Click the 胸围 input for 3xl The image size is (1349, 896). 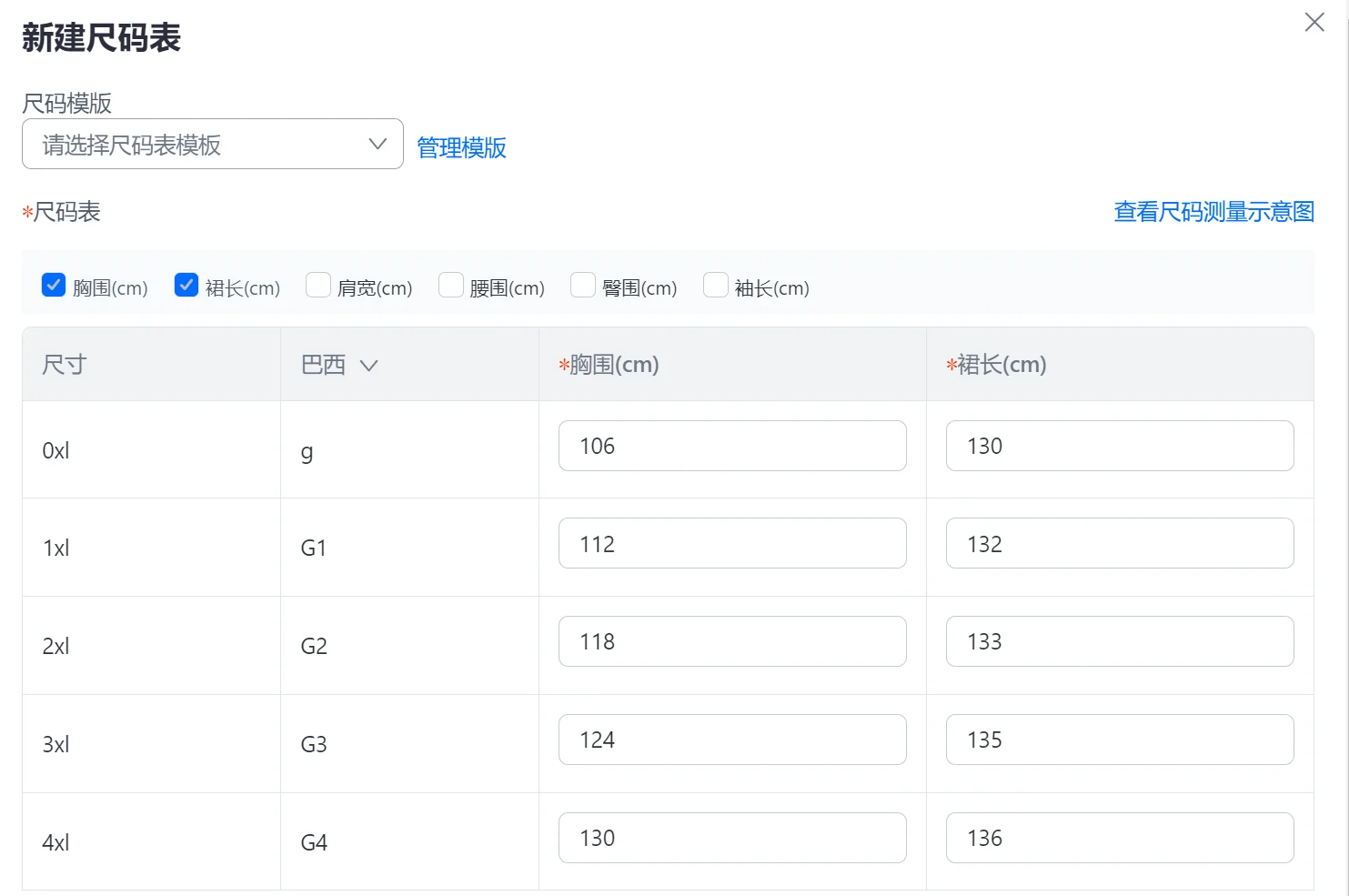732,740
